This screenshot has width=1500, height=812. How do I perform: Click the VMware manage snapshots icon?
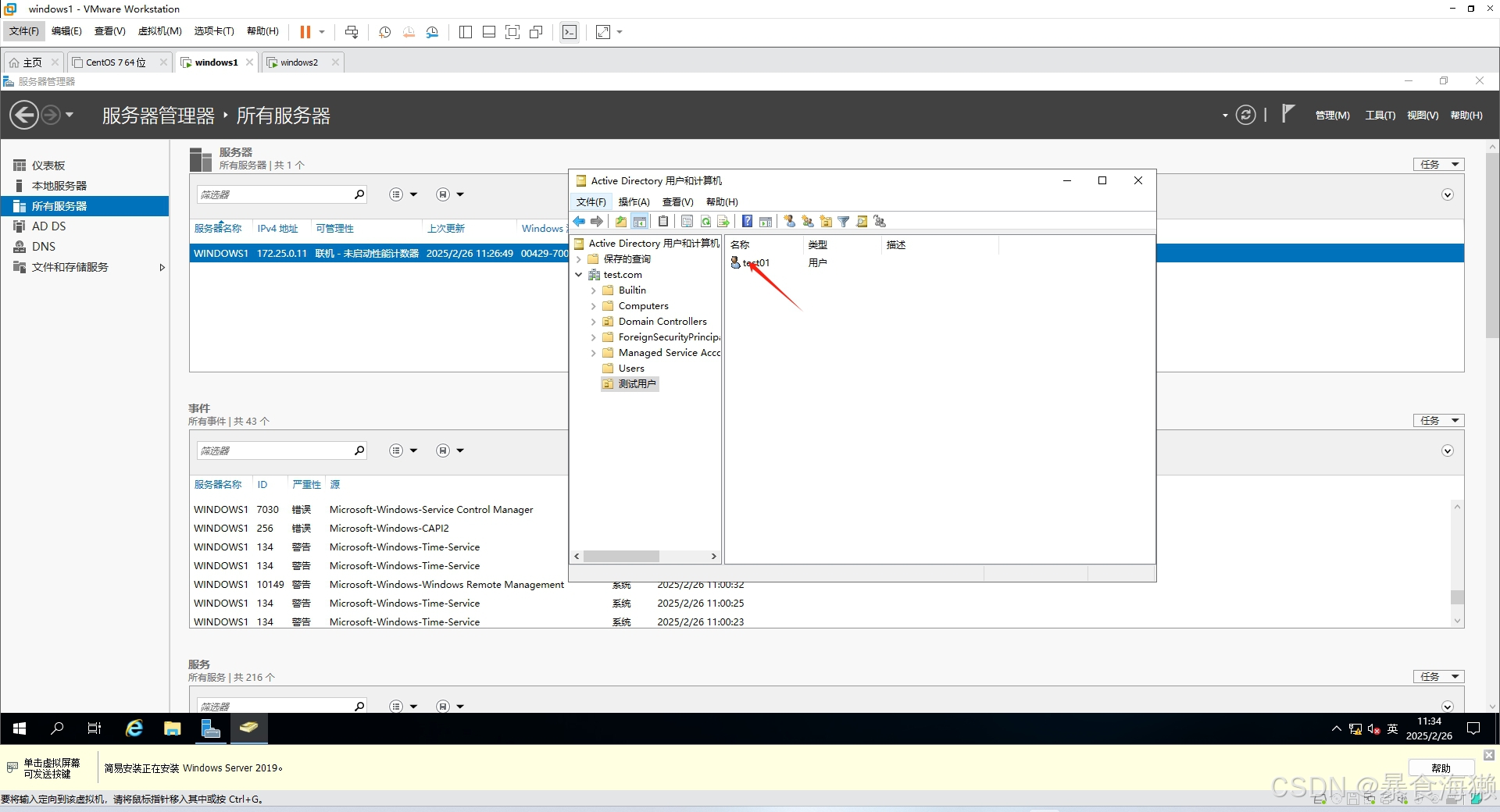coord(433,32)
